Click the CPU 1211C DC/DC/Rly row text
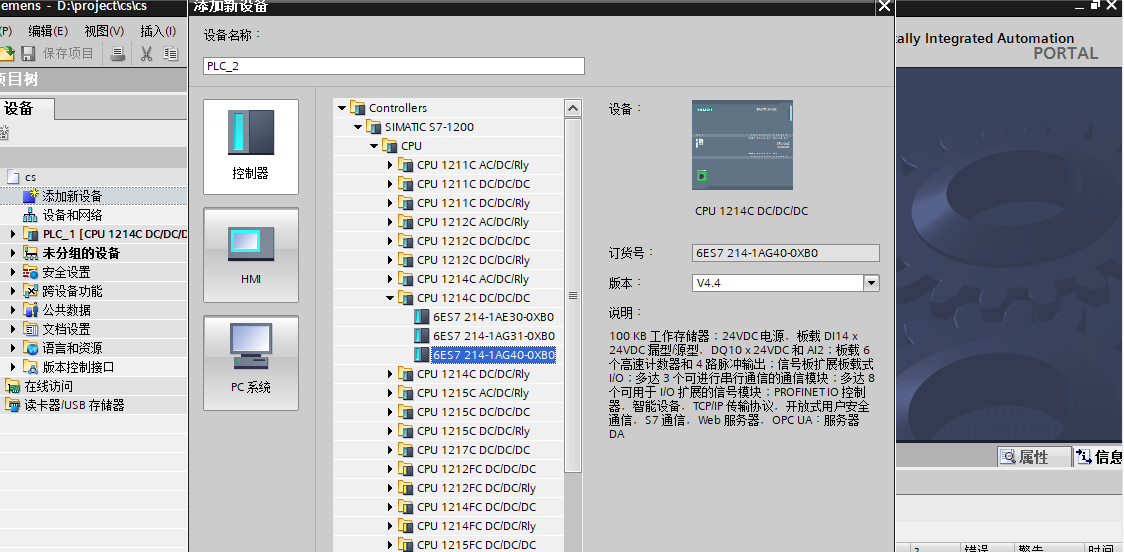 [x=473, y=203]
